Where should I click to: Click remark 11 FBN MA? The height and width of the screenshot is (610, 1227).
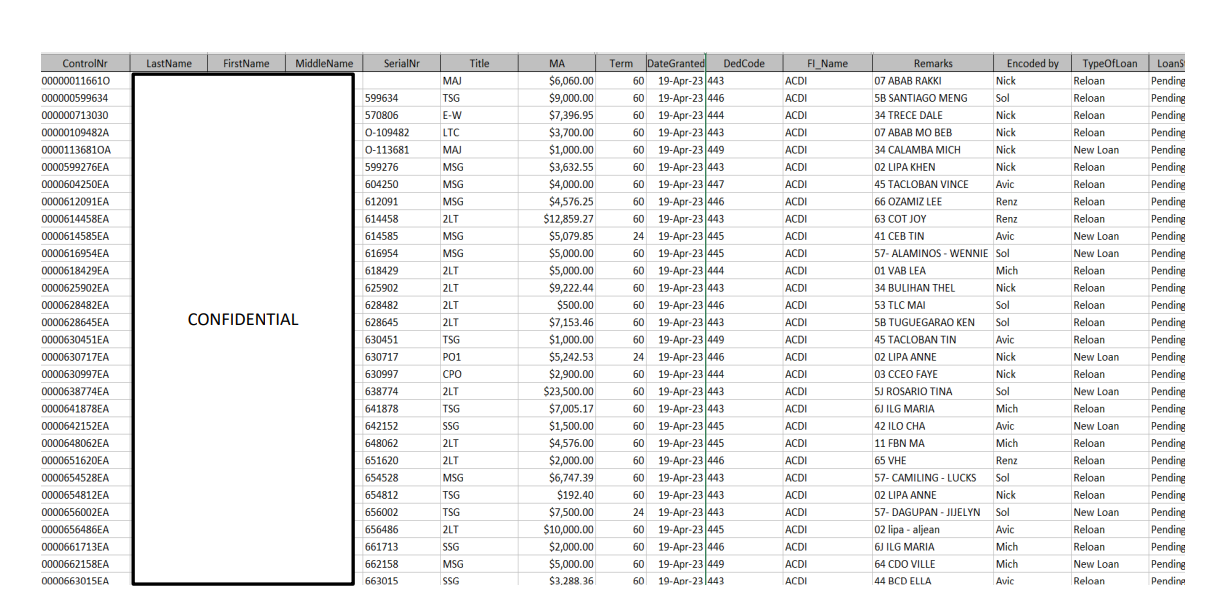point(933,443)
